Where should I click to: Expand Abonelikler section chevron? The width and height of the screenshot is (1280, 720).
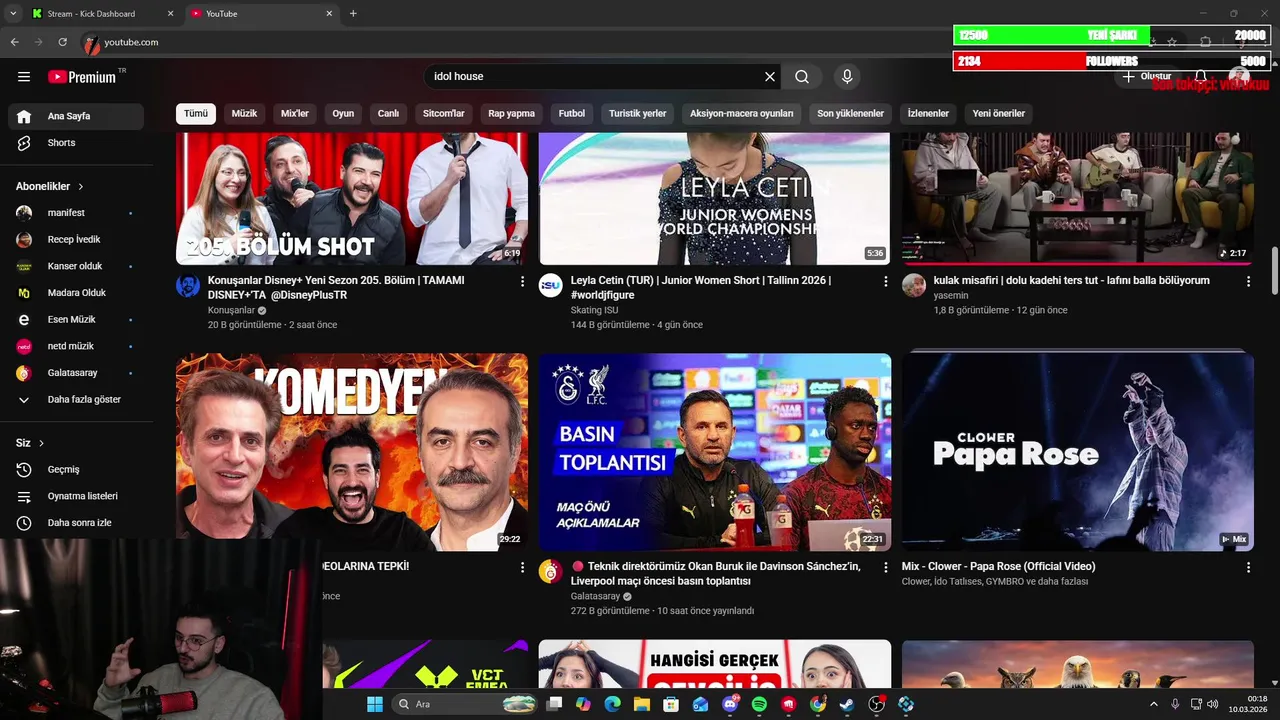[x=81, y=187]
